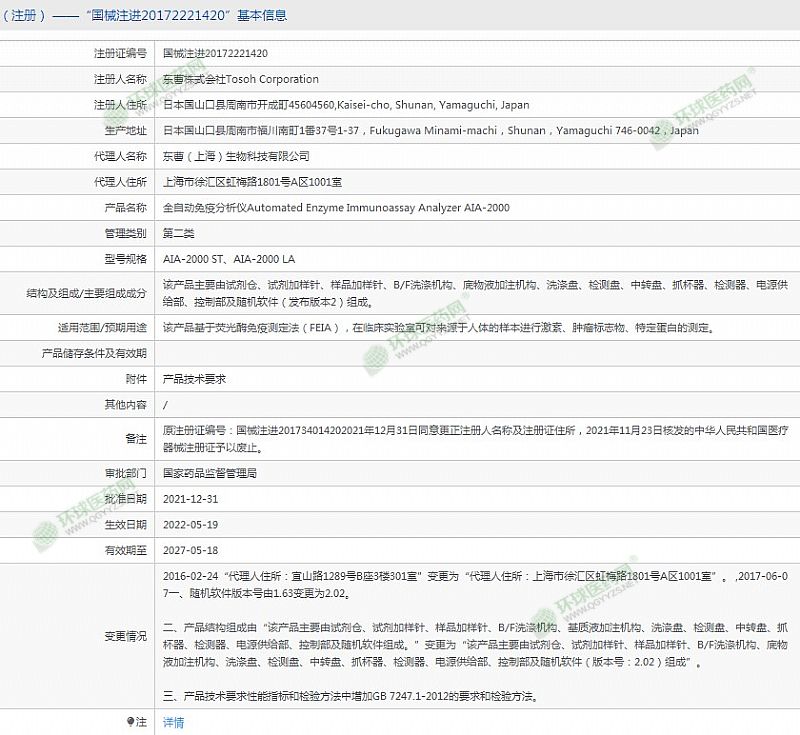Click the approval date 2021-12-31

189,498
